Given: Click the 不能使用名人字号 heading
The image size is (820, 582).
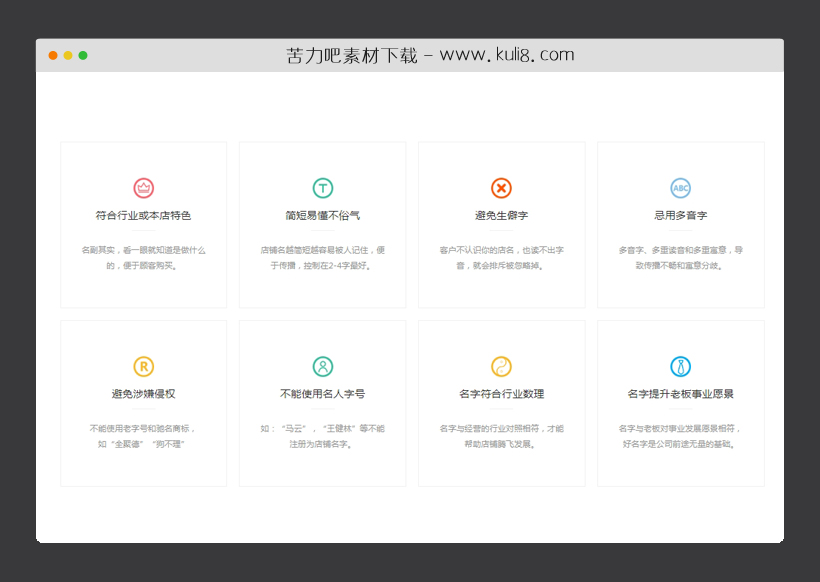Looking at the screenshot, I should tap(322, 393).
